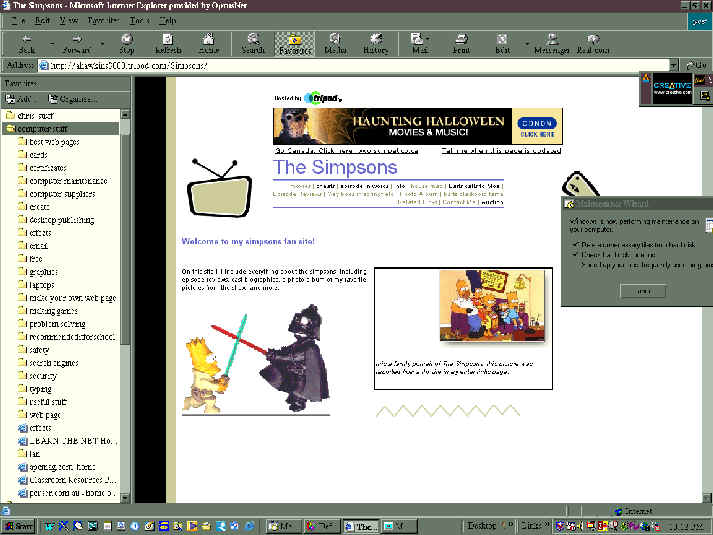The image size is (713, 535).
Task: Go to the Home page toolbar icon
Action: click(x=209, y=44)
